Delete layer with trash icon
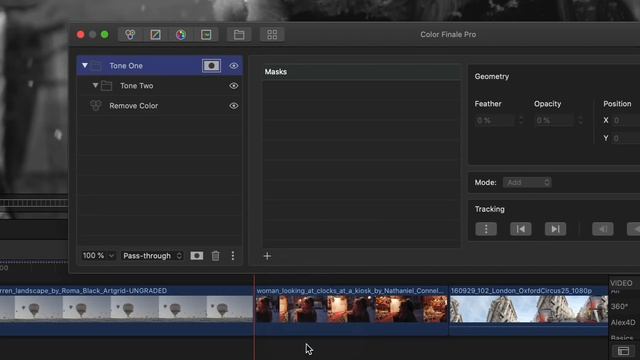 click(216, 256)
